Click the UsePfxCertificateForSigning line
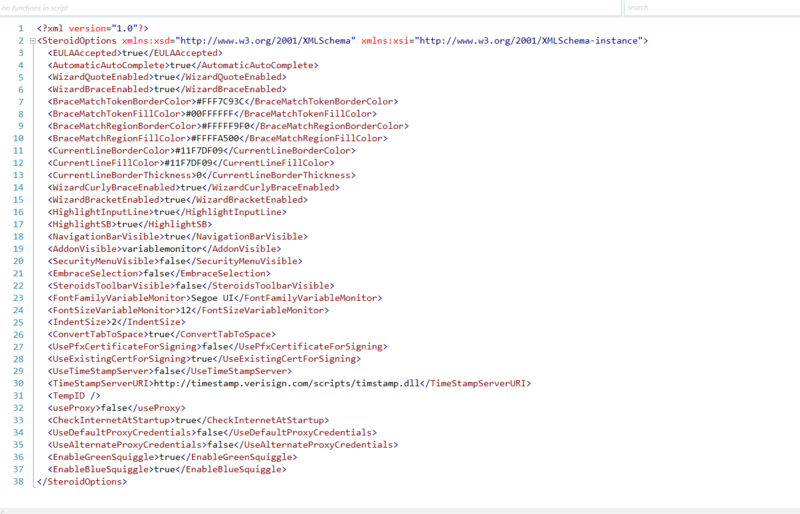Screen dimensions: 800x514 (218, 347)
